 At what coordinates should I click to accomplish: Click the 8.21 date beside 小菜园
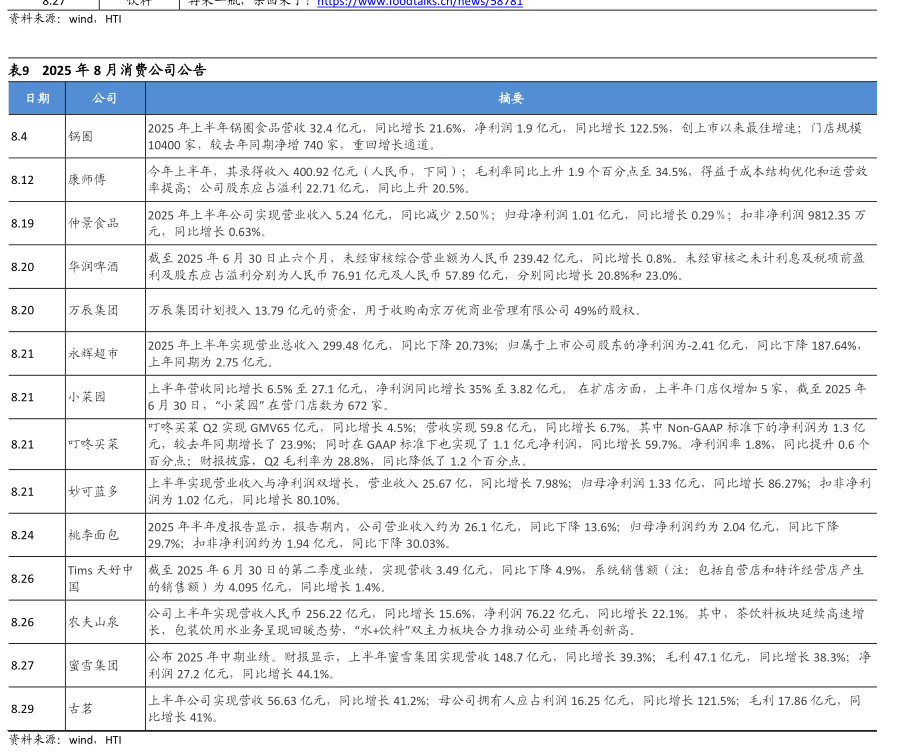22,397
